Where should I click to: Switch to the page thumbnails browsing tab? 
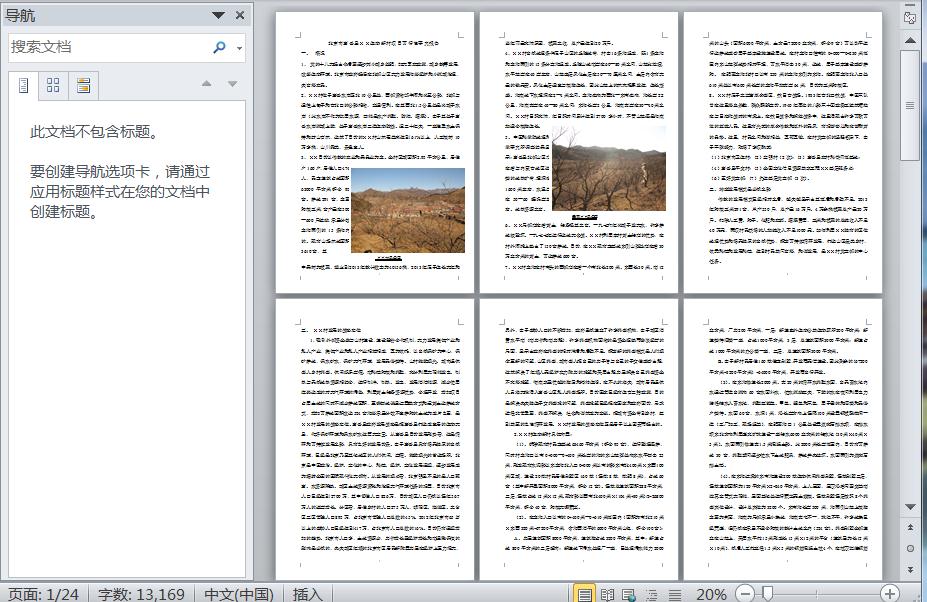pyautogui.click(x=55, y=85)
